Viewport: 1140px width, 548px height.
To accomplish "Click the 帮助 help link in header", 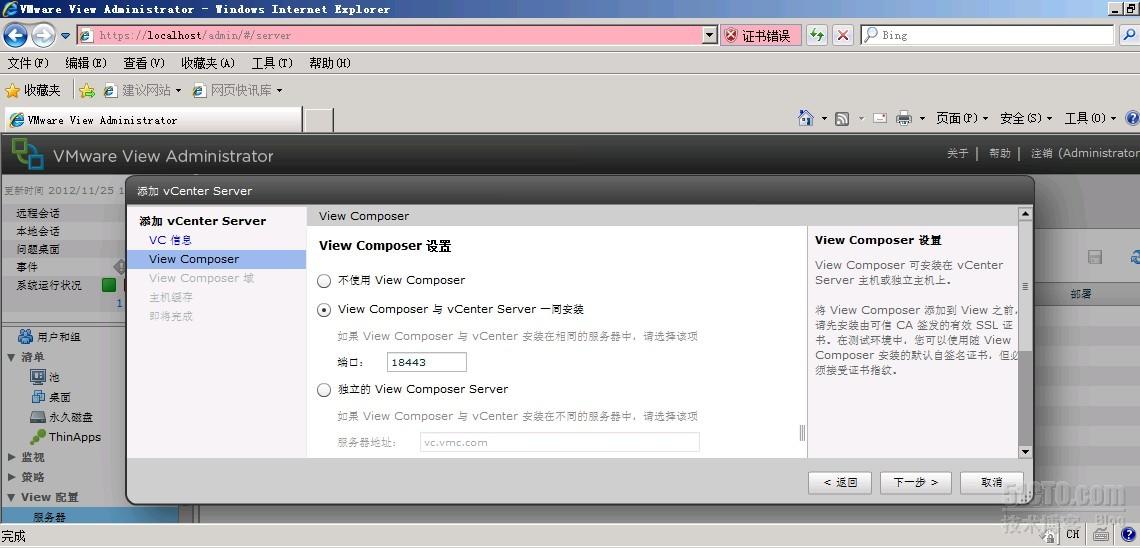I will 1000,153.
